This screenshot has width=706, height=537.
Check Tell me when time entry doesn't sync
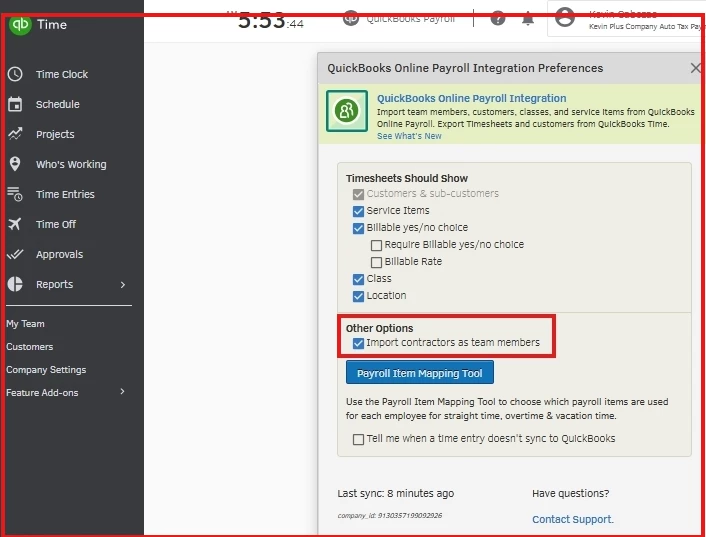pos(358,439)
